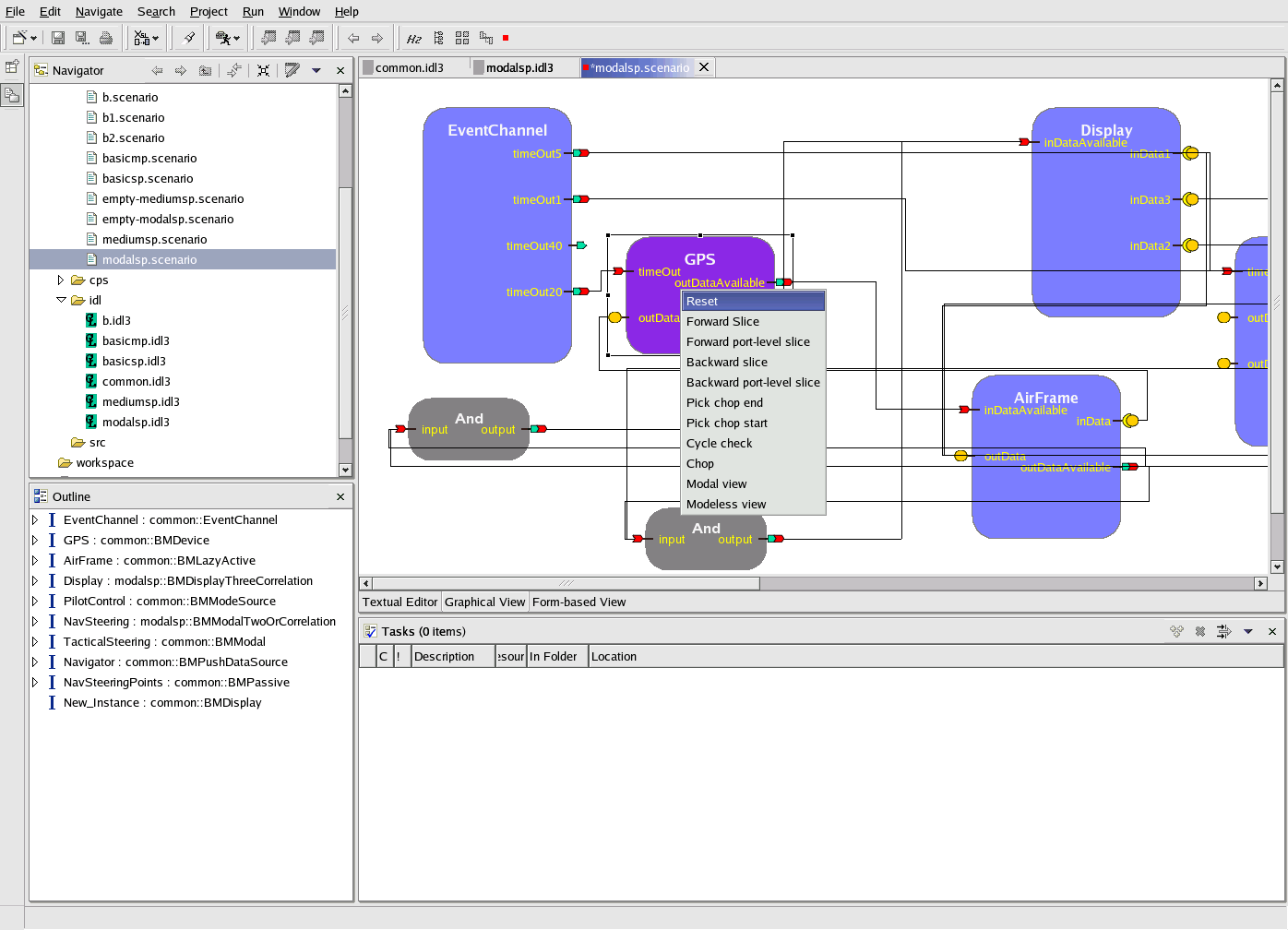This screenshot has height=930, width=1288.
Task: Open the Form-based View tab
Action: (578, 602)
